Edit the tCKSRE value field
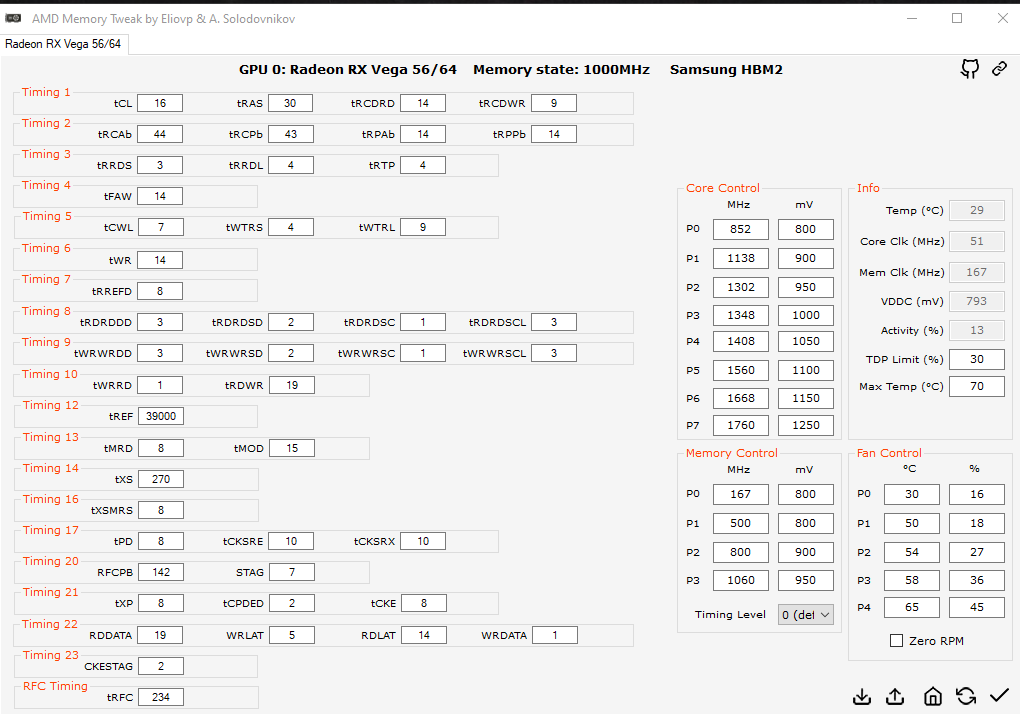The width and height of the screenshot is (1020, 715). [291, 541]
